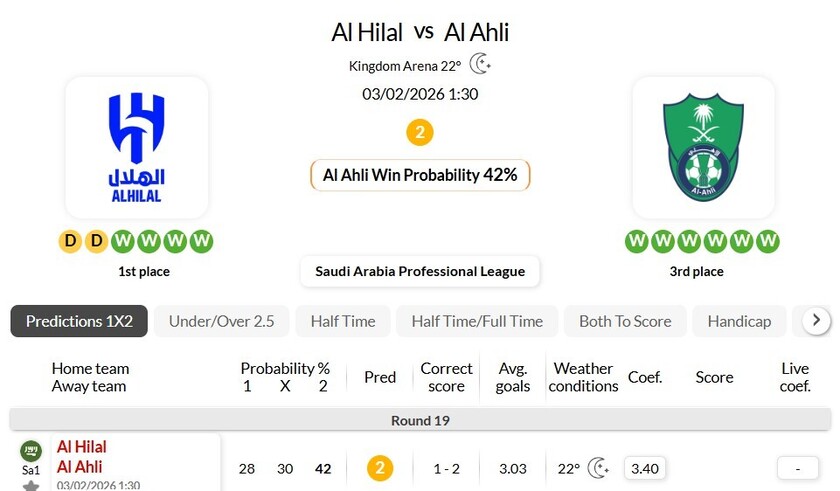Click the night weather moon icon near Kingdom Arena
840x491 pixels.
[480, 65]
